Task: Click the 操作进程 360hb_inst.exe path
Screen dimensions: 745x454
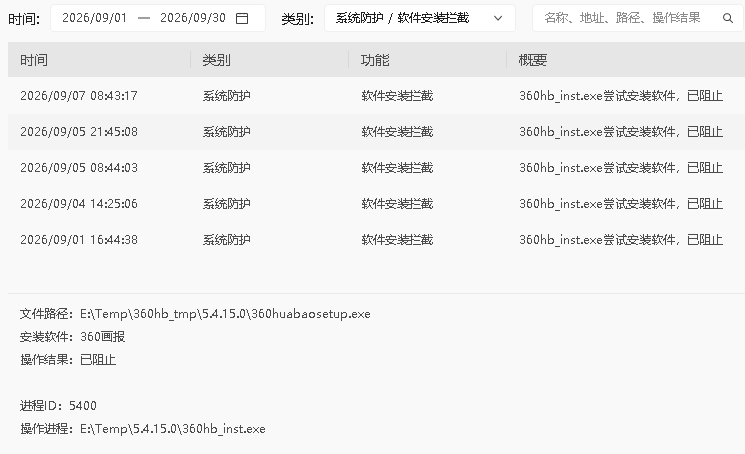Action: tap(172, 429)
